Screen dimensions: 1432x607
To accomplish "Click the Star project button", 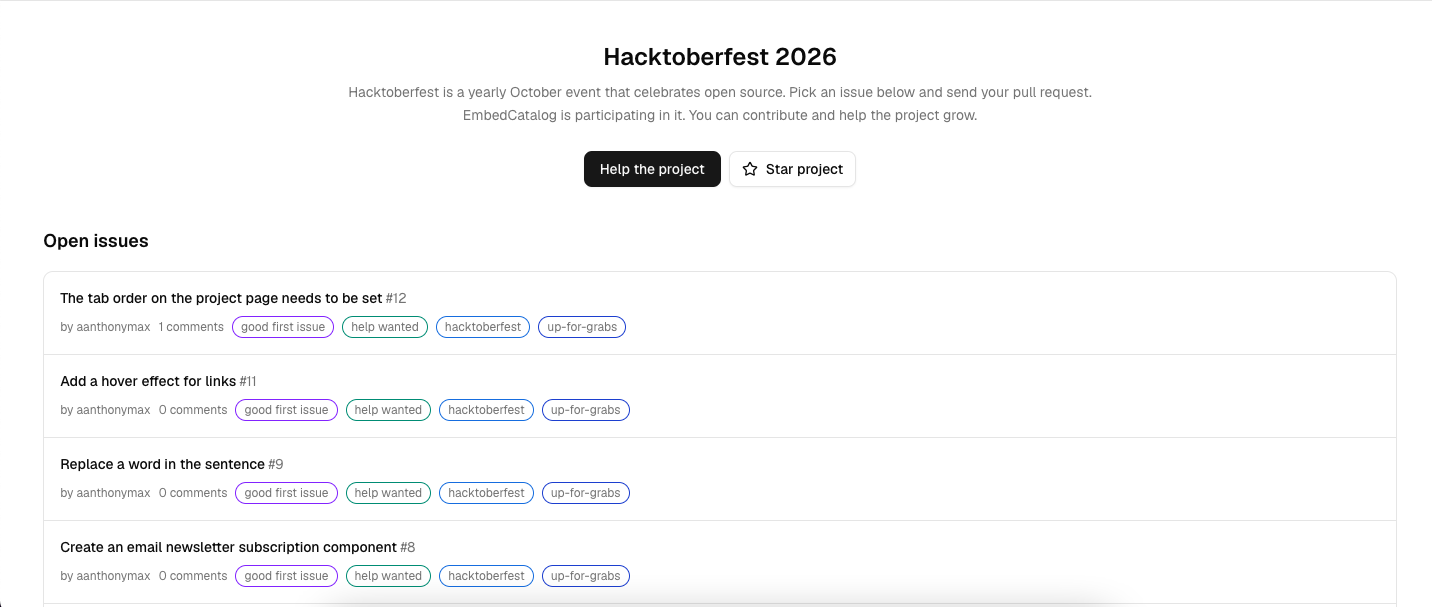I will coord(792,169).
